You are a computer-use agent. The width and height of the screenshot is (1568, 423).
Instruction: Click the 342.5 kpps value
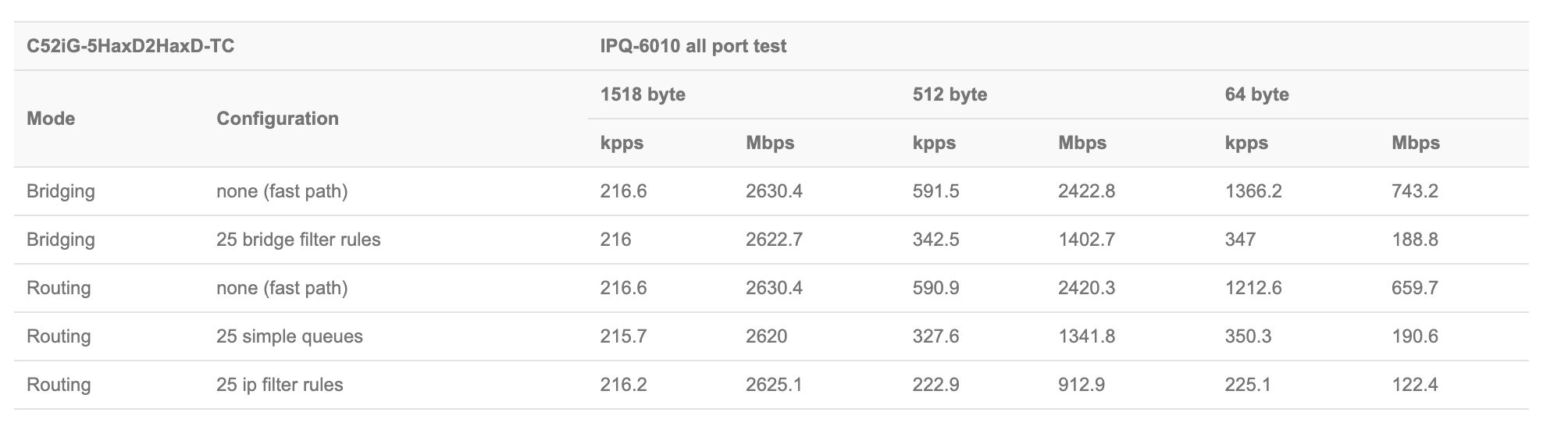coord(935,240)
